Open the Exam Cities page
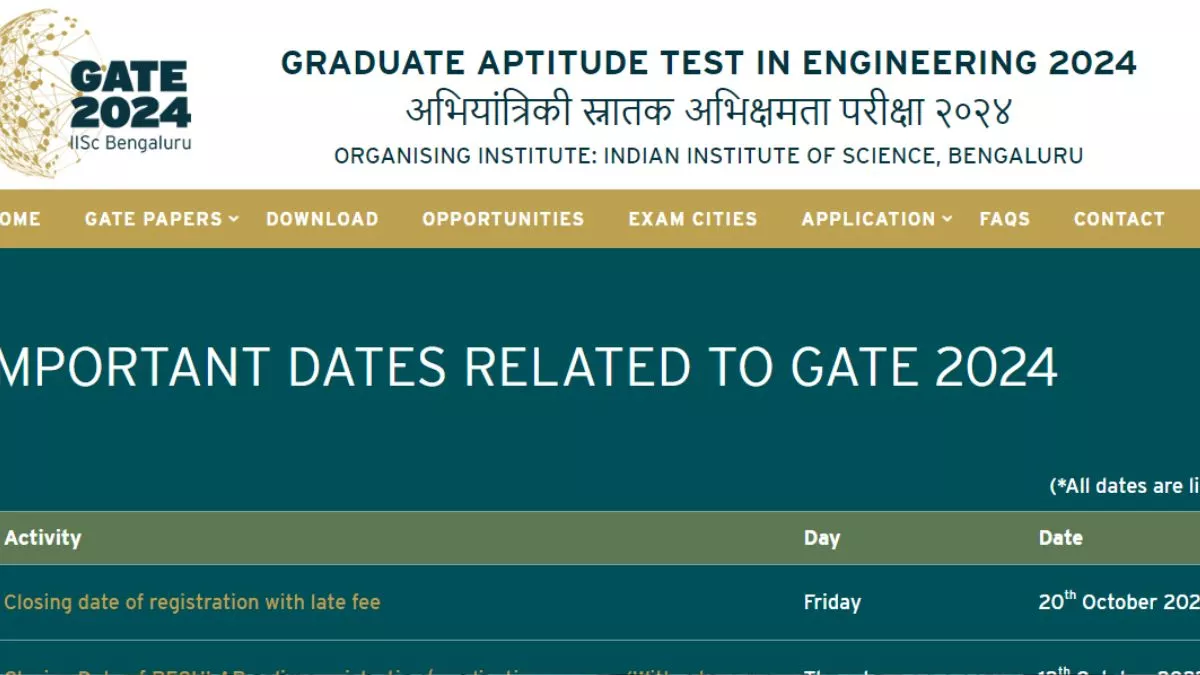 click(x=693, y=219)
